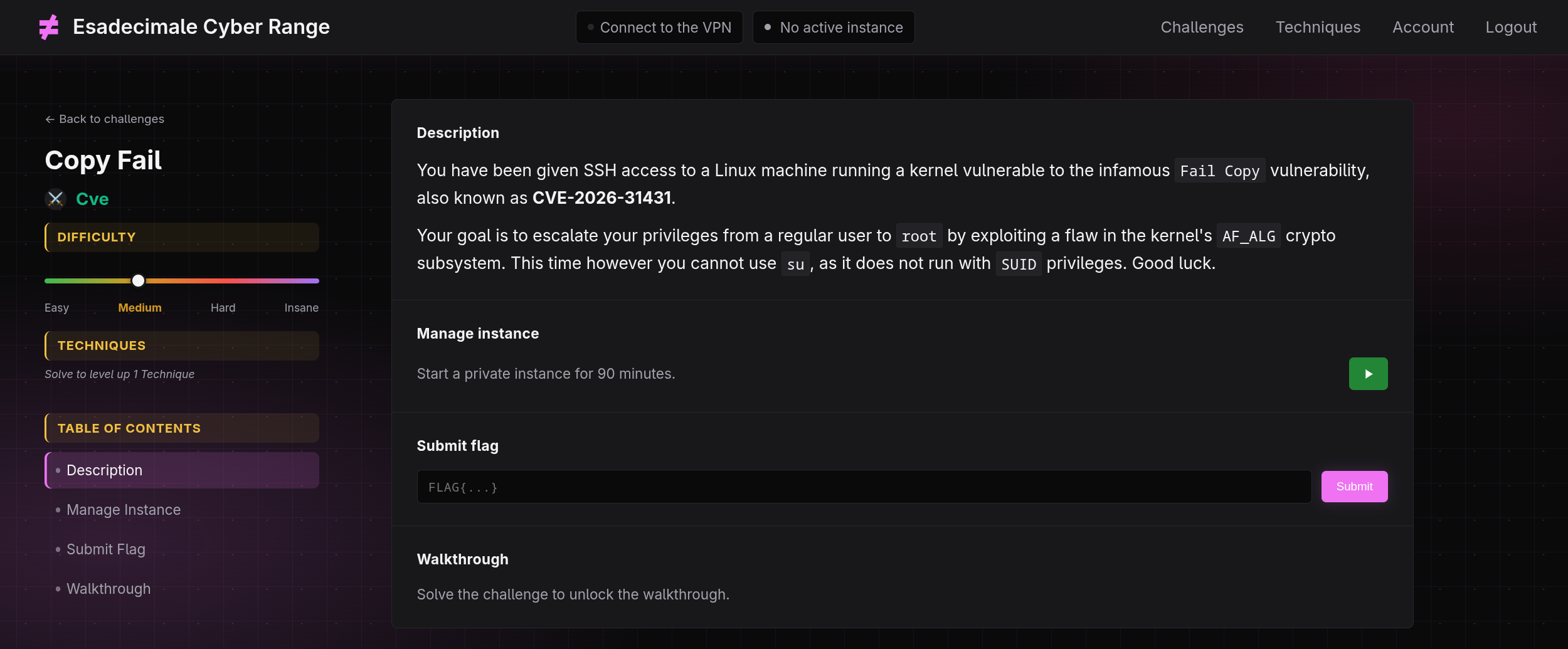Click the Esadecimale Cyber Range title
The height and width of the screenshot is (649, 1568).
click(x=201, y=27)
